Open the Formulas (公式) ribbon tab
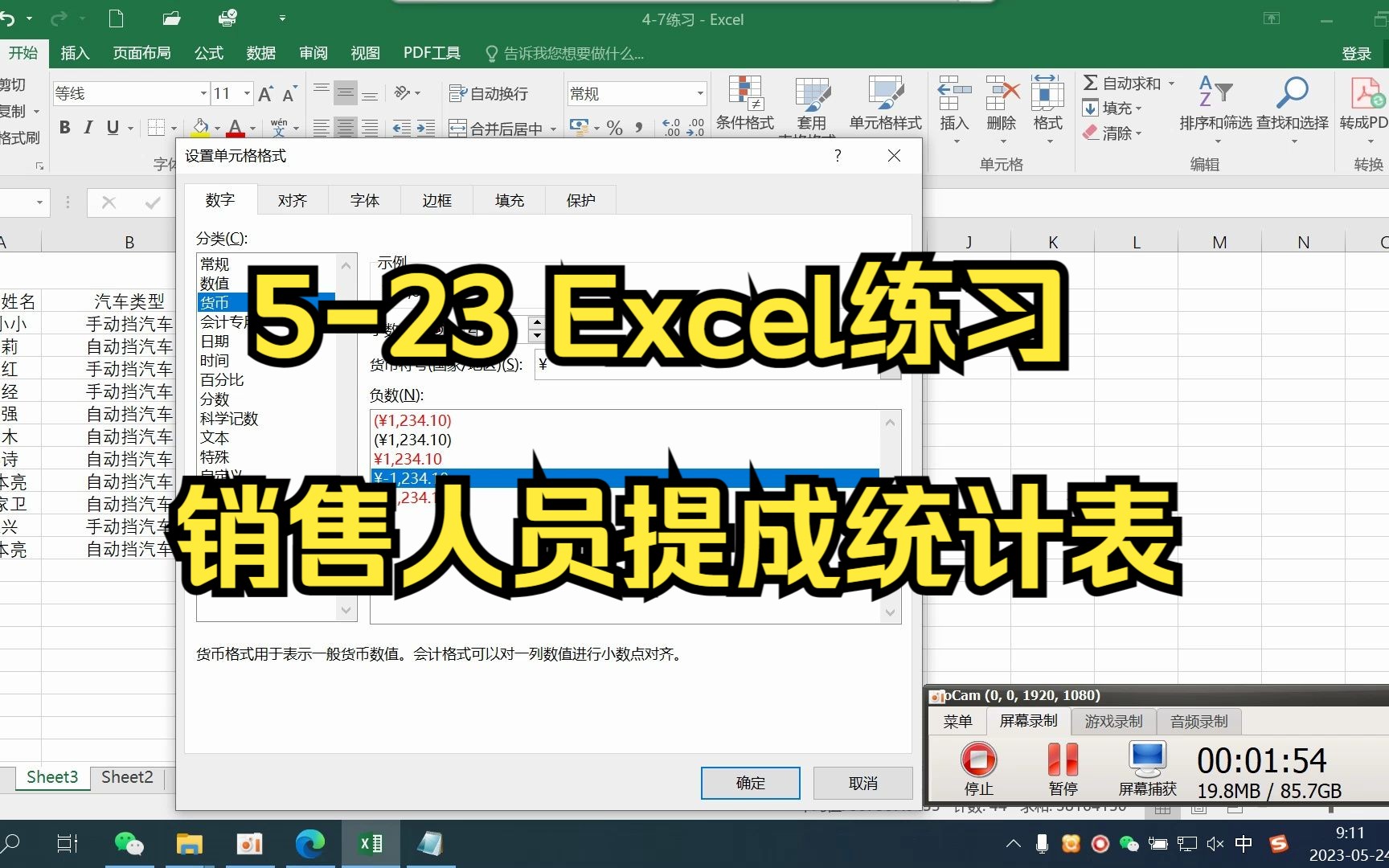 click(x=209, y=53)
